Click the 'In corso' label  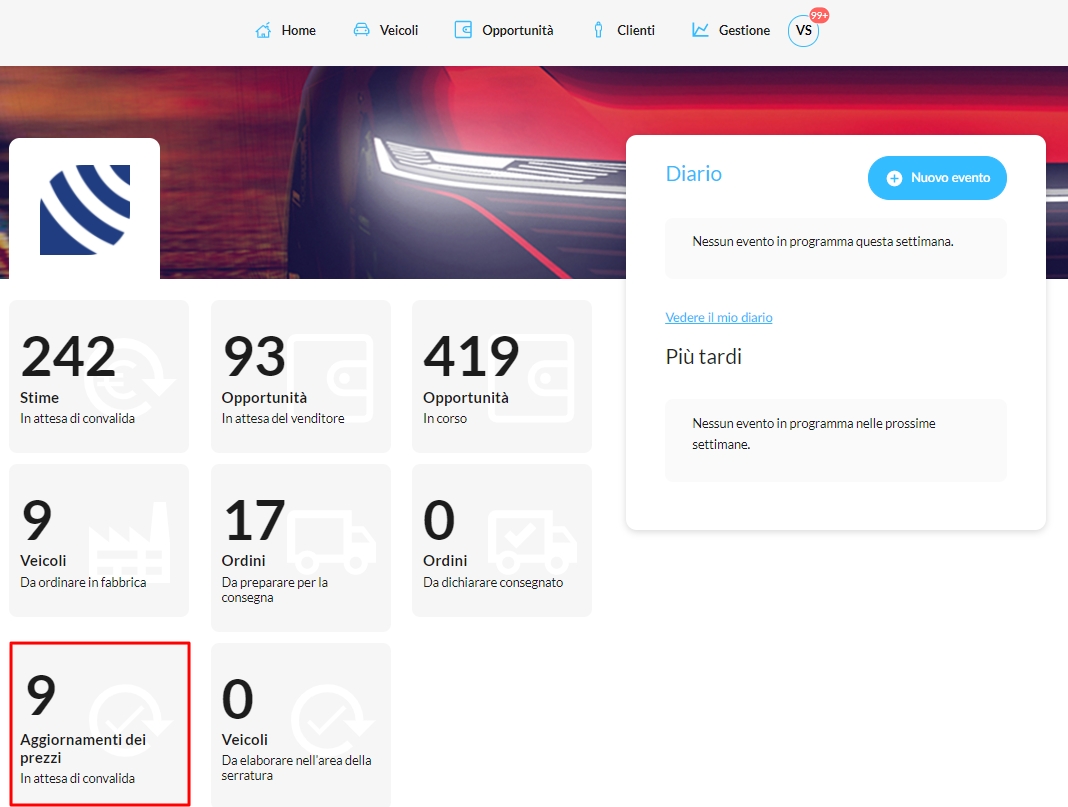point(445,418)
